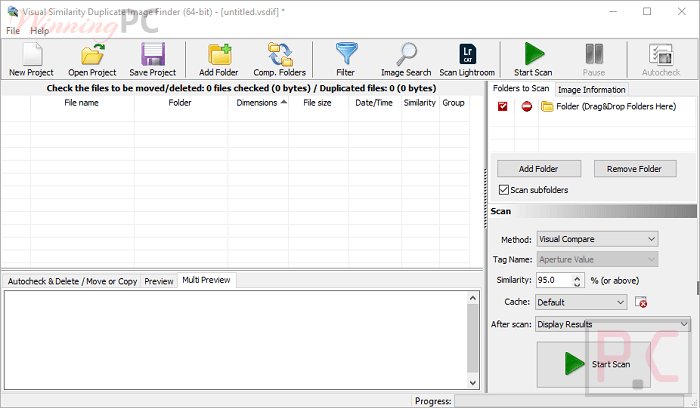The width and height of the screenshot is (700, 408).
Task: Sort by File size column header
Action: tap(318, 103)
